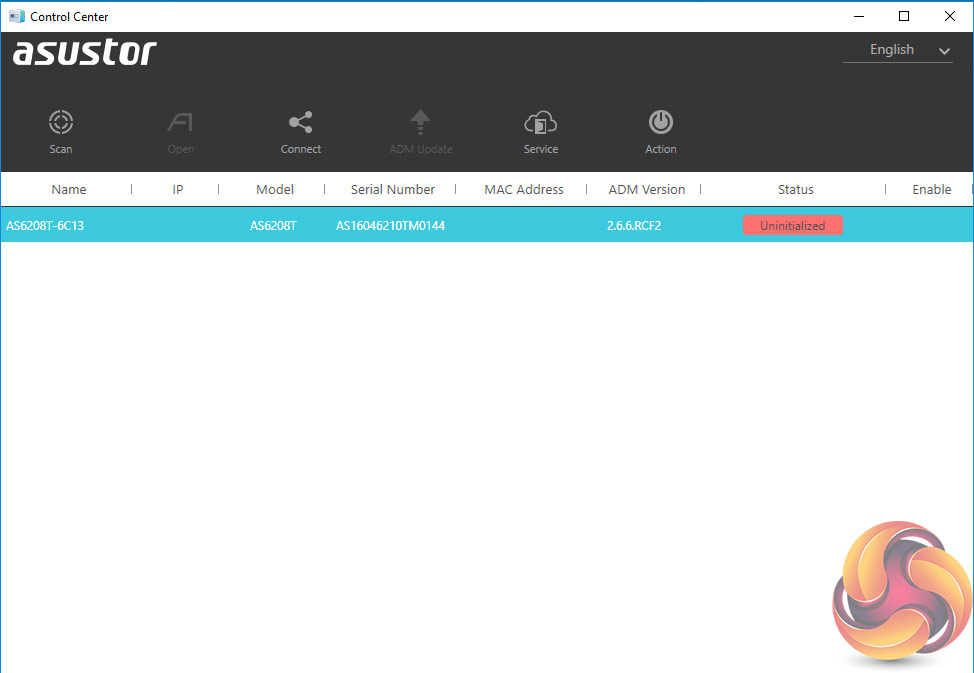Click the MAC Address column header

[x=524, y=190]
